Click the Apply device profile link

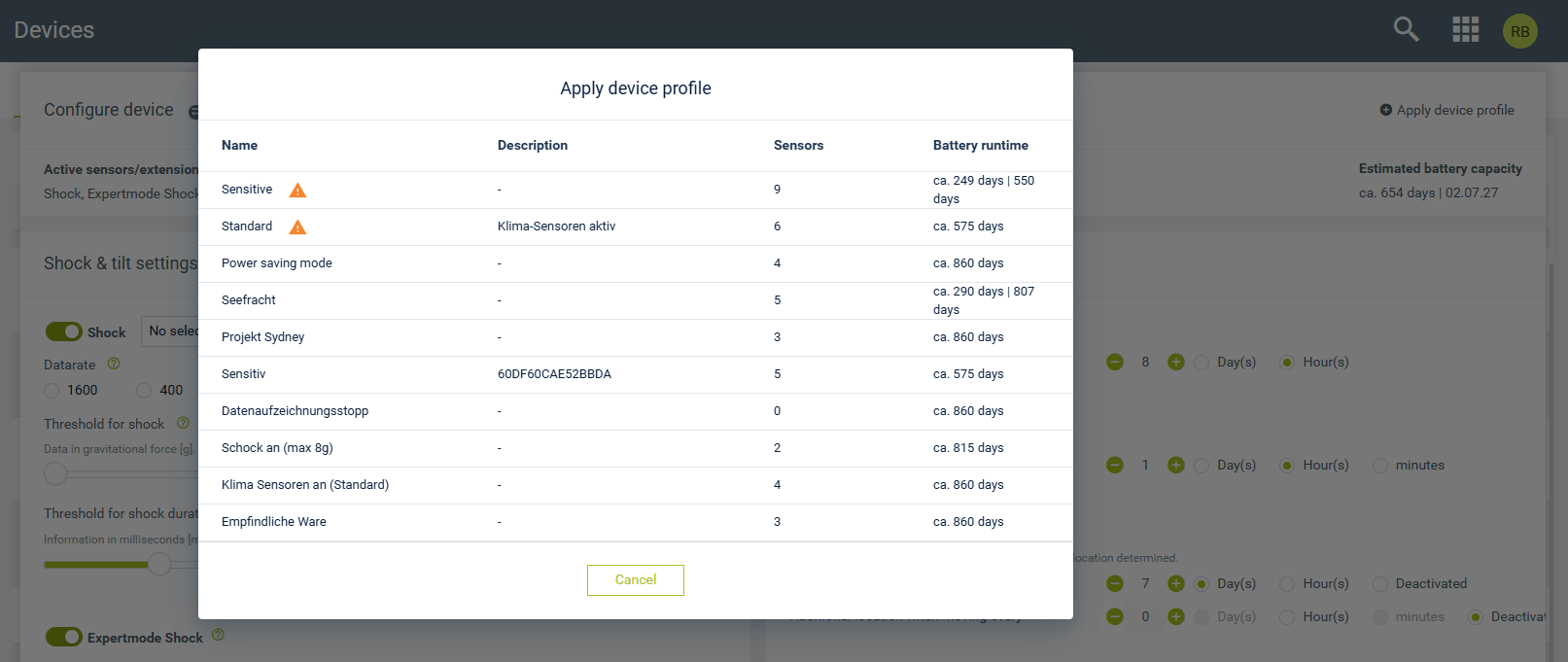click(x=1446, y=110)
